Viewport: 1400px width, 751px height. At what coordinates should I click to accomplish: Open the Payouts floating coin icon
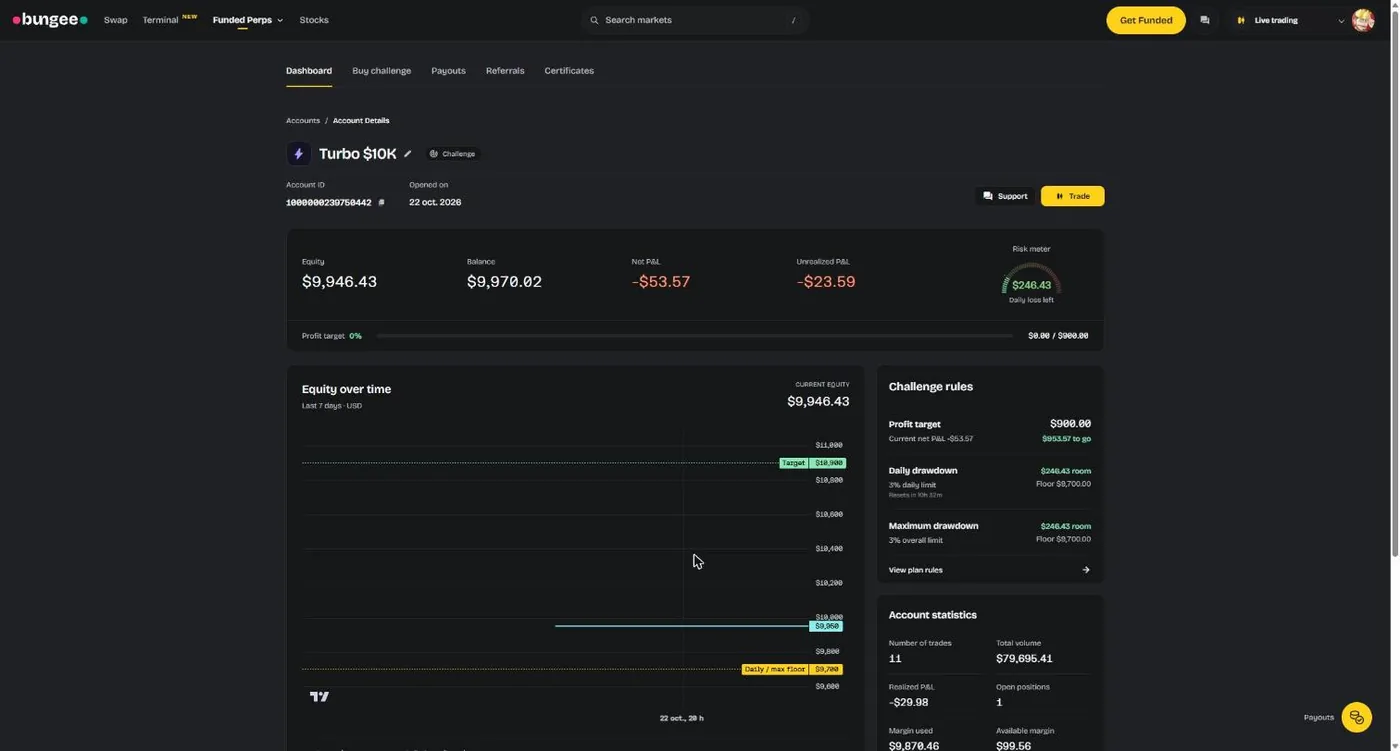click(x=1356, y=717)
